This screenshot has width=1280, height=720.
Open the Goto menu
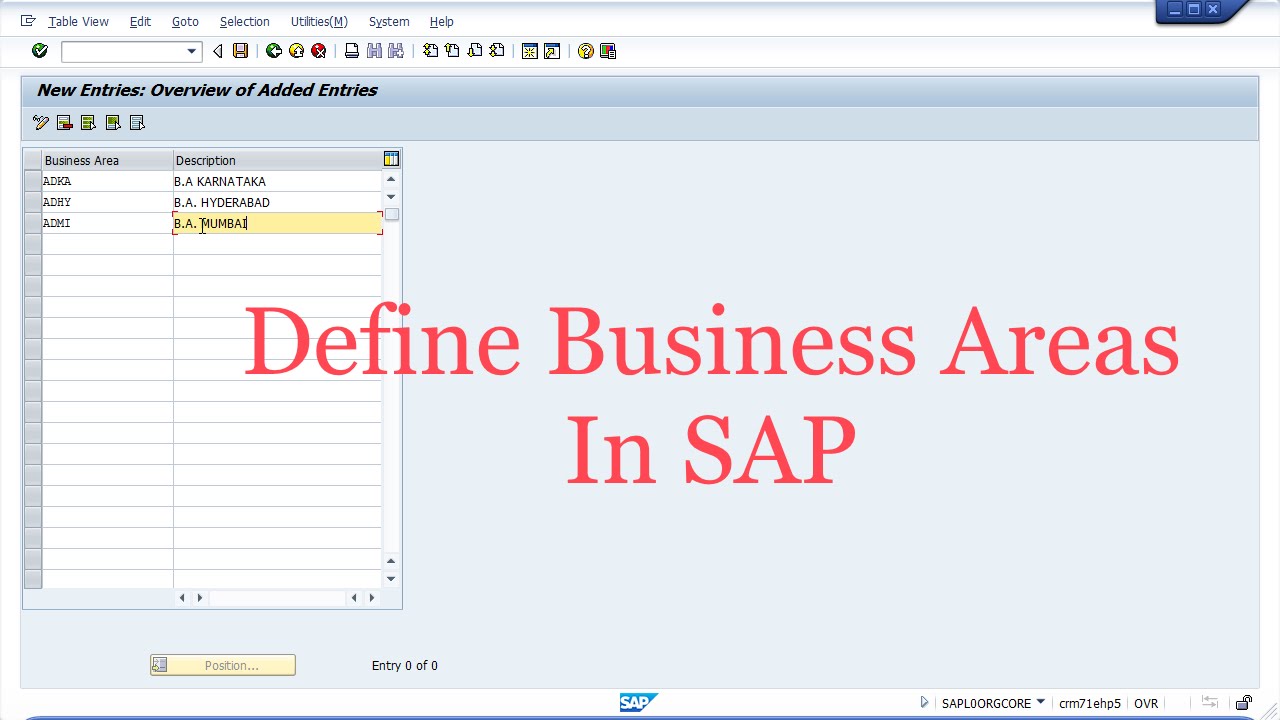coord(185,21)
